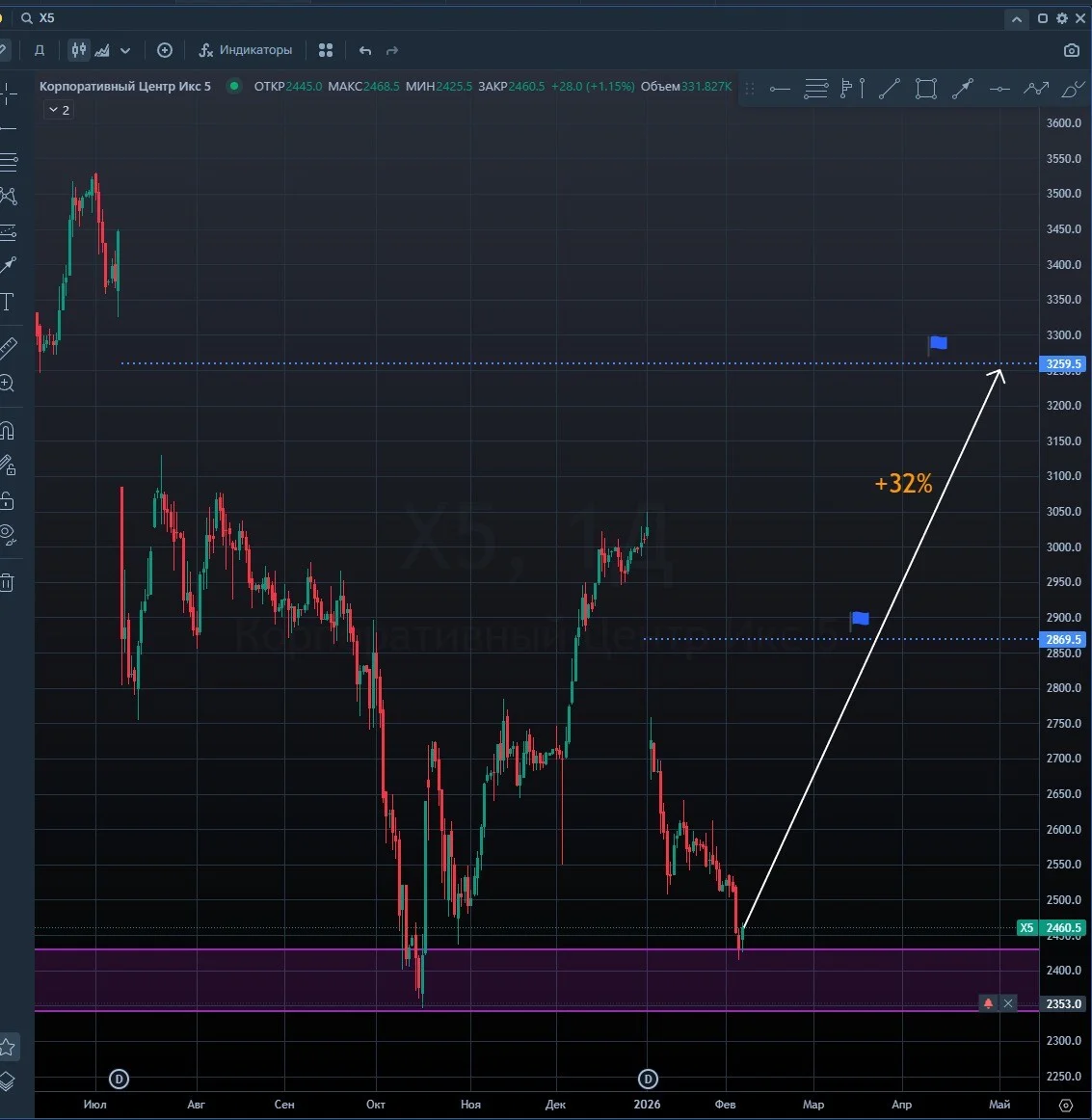This screenshot has width=1092, height=1120.
Task: Click the 2869.5 price level label
Action: pos(1063,639)
